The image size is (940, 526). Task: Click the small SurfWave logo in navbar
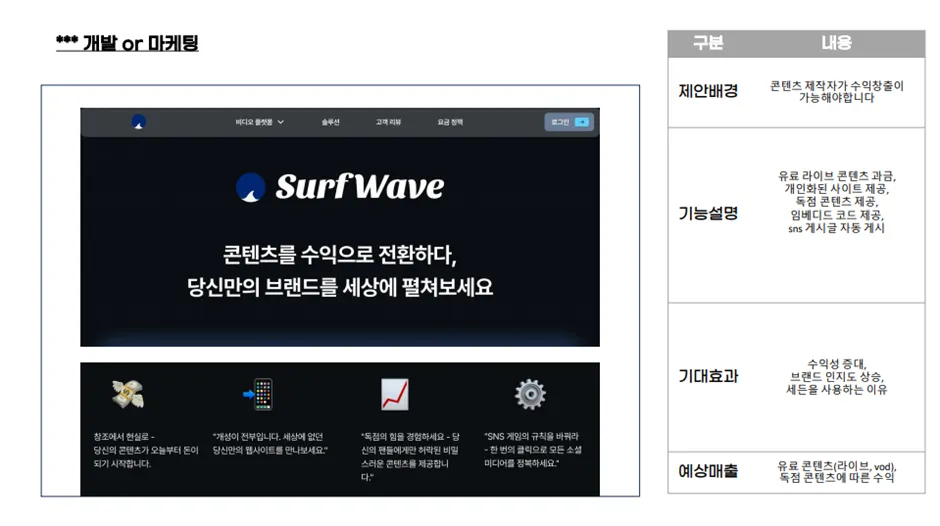point(138,122)
